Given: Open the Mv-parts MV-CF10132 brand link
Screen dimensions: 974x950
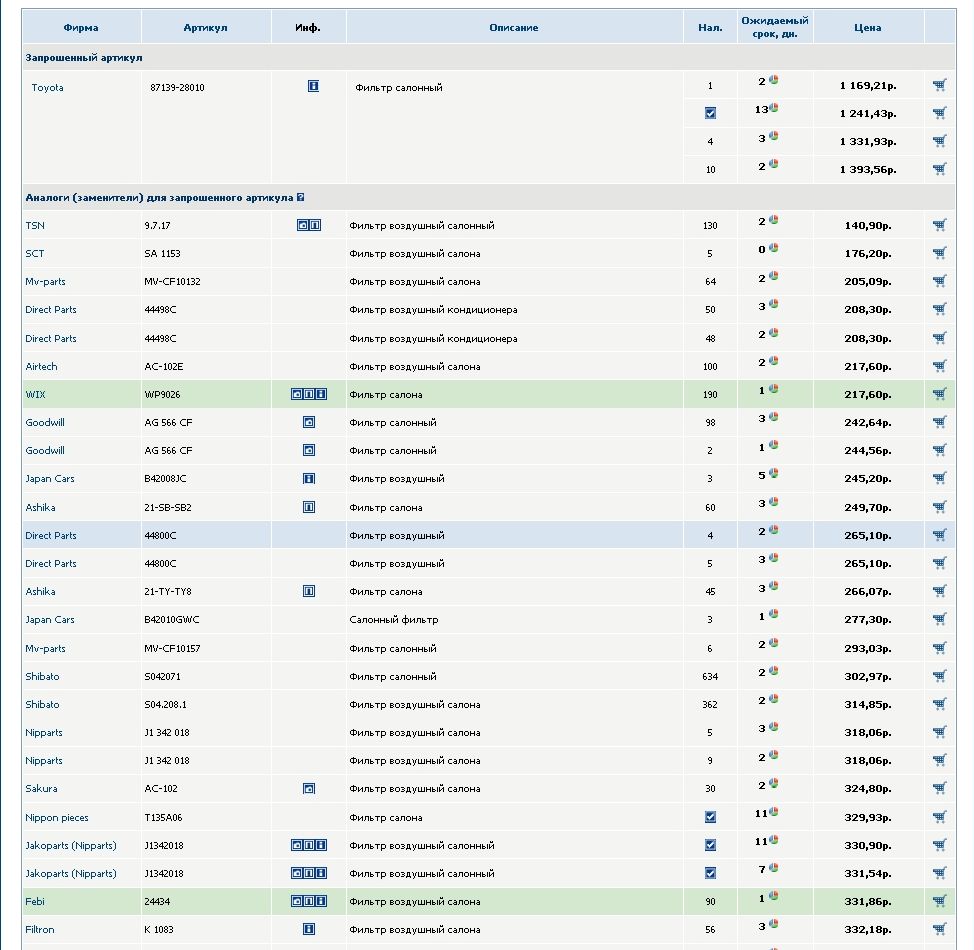Looking at the screenshot, I should click(45, 282).
